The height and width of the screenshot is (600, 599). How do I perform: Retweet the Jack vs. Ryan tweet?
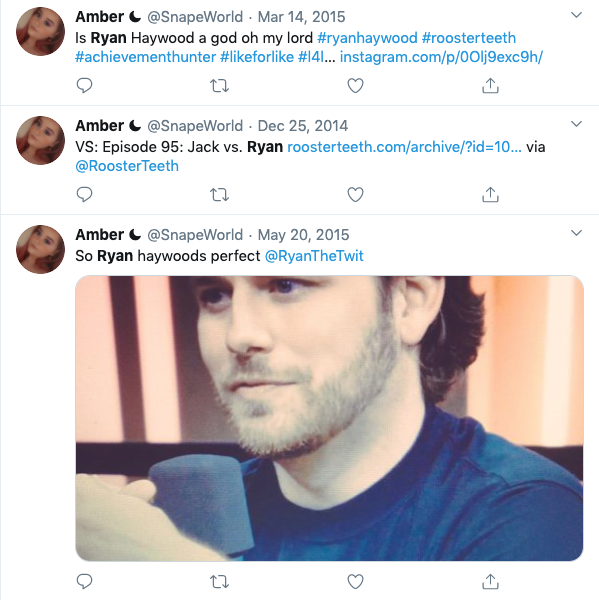click(x=220, y=195)
